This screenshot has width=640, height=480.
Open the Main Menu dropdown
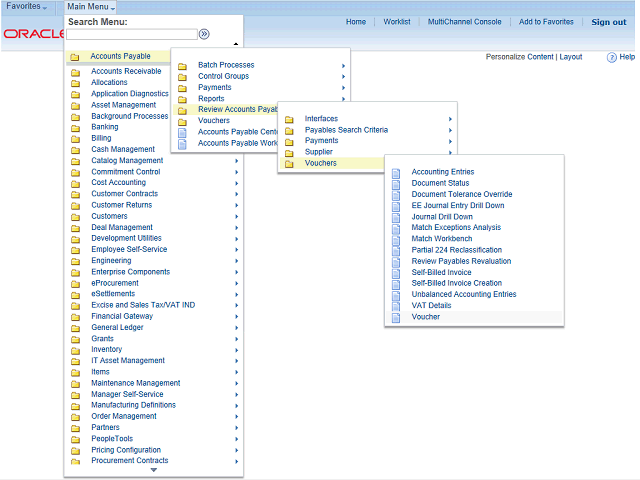[x=91, y=7]
